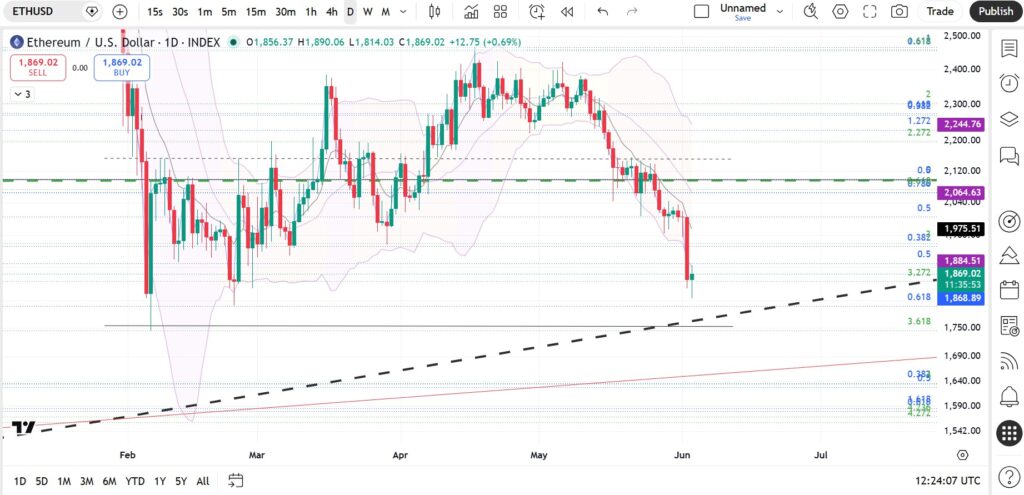This screenshot has width=1024, height=495.
Task: Open the hotlists target radar panel
Action: tap(1009, 221)
